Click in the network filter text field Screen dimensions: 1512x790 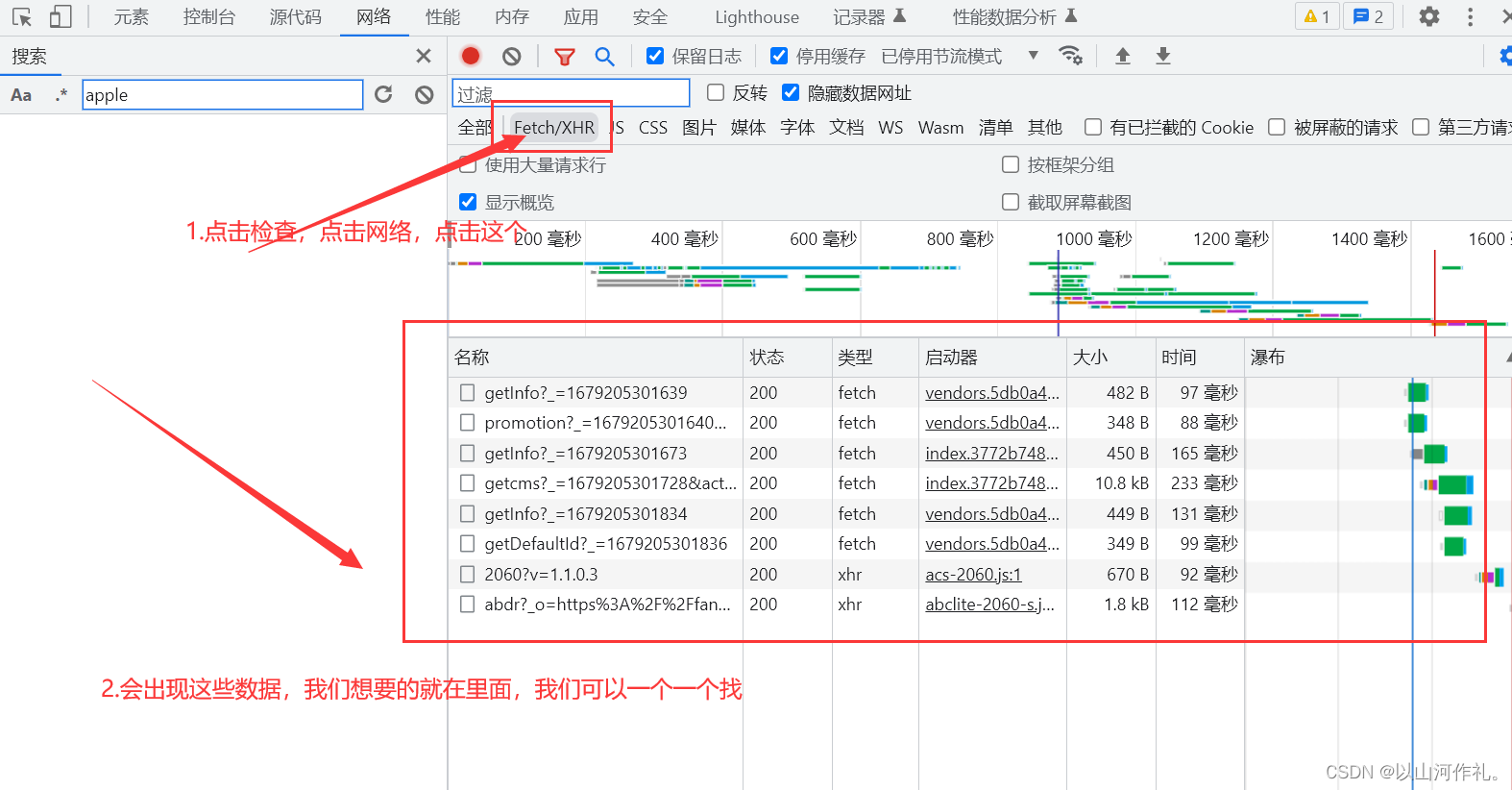572,93
